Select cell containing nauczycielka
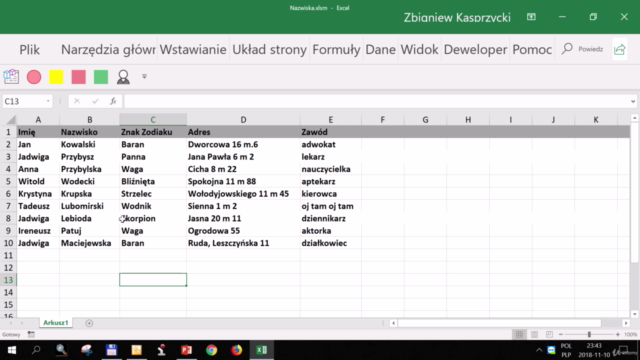The image size is (640, 360). pos(331,169)
